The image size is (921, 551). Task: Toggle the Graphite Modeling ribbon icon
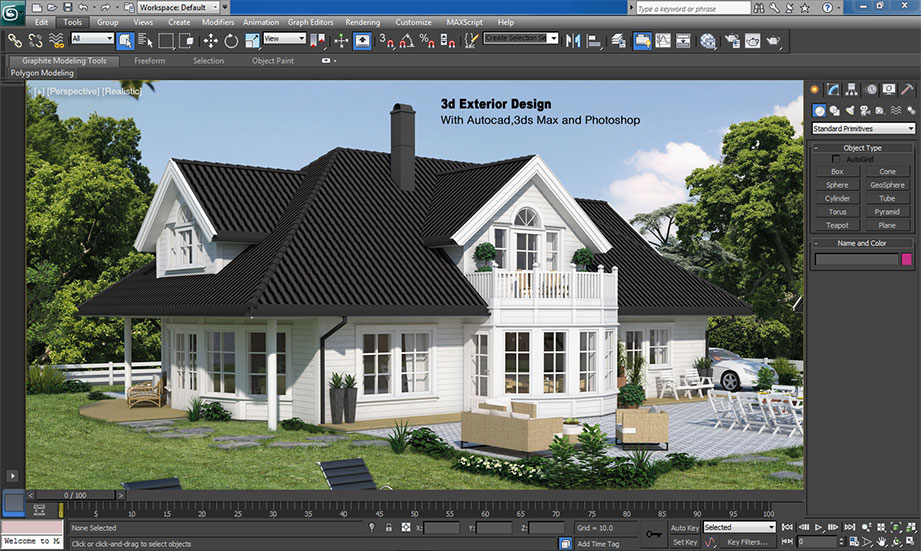click(x=642, y=41)
